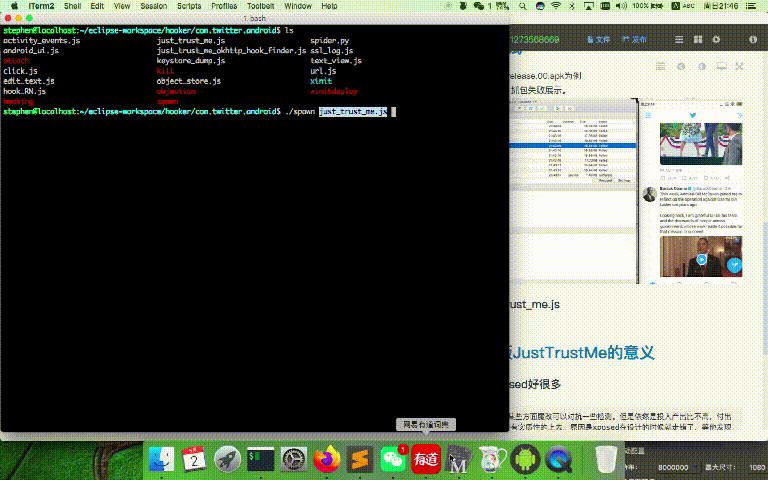Click the monitor icon in preview bar
The image size is (768, 480).
click(721, 66)
